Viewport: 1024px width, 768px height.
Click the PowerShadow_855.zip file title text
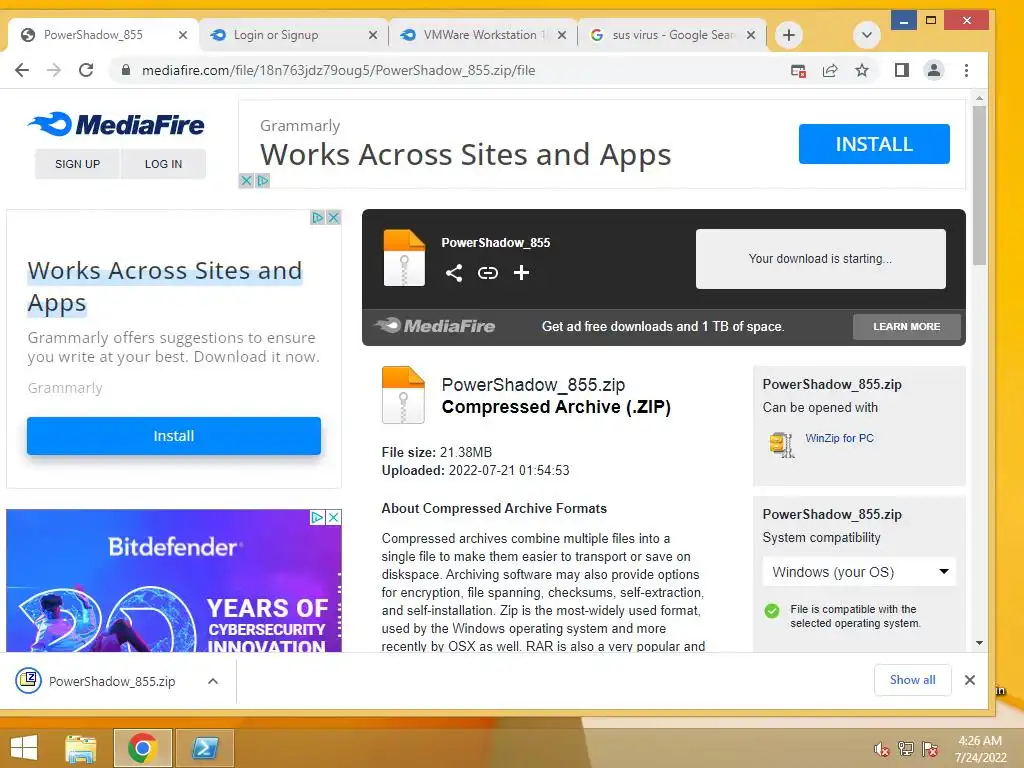[x=533, y=385]
